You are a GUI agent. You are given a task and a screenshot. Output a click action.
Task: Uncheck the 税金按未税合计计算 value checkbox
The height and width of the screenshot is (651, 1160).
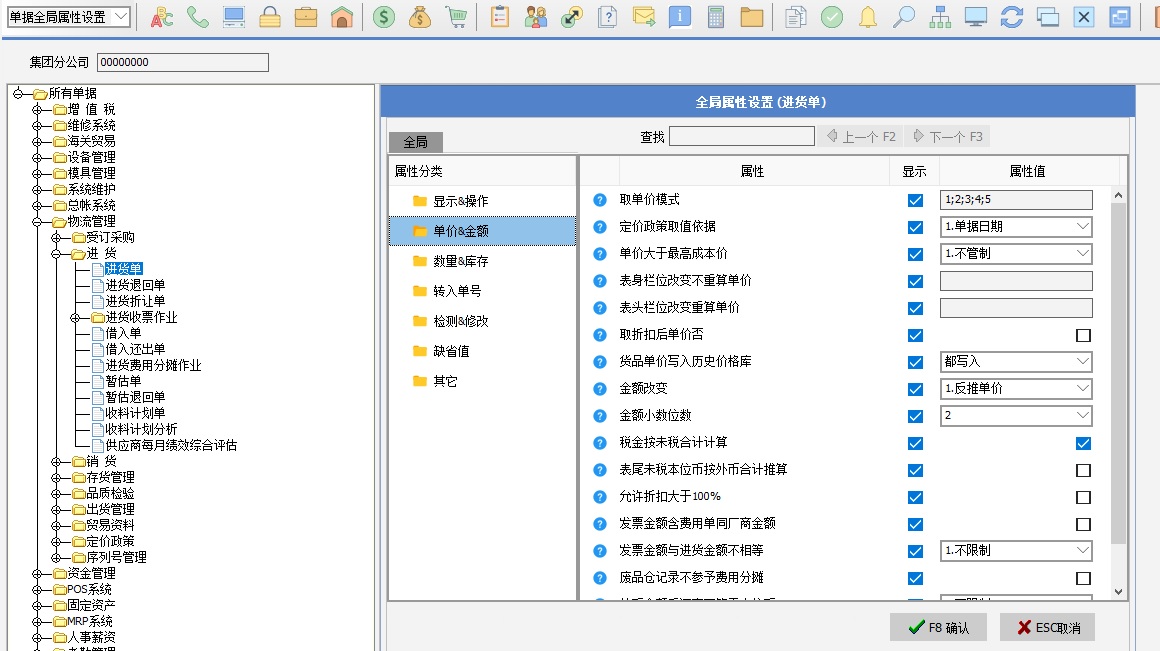coord(1083,443)
